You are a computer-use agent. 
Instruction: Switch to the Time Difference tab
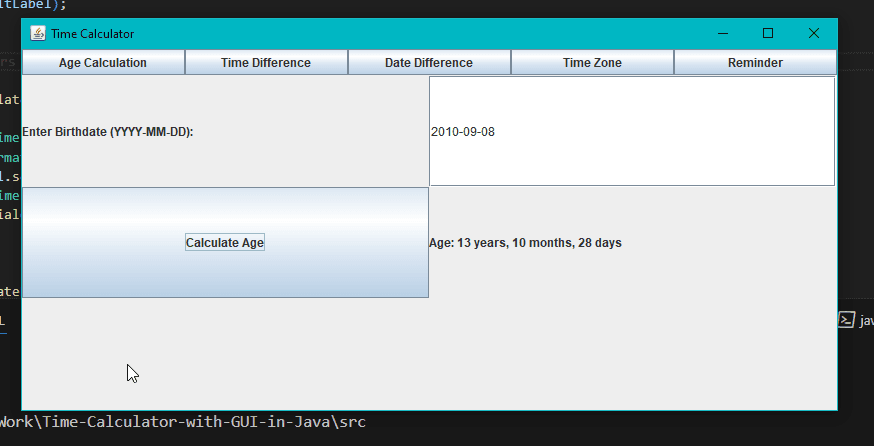(266, 63)
